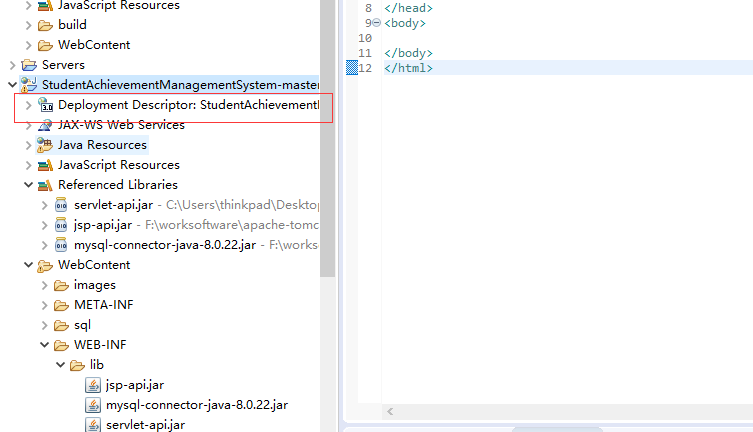Click the Deployment Descriptor 3.0 icon
This screenshot has width=753, height=432.
tap(45, 105)
